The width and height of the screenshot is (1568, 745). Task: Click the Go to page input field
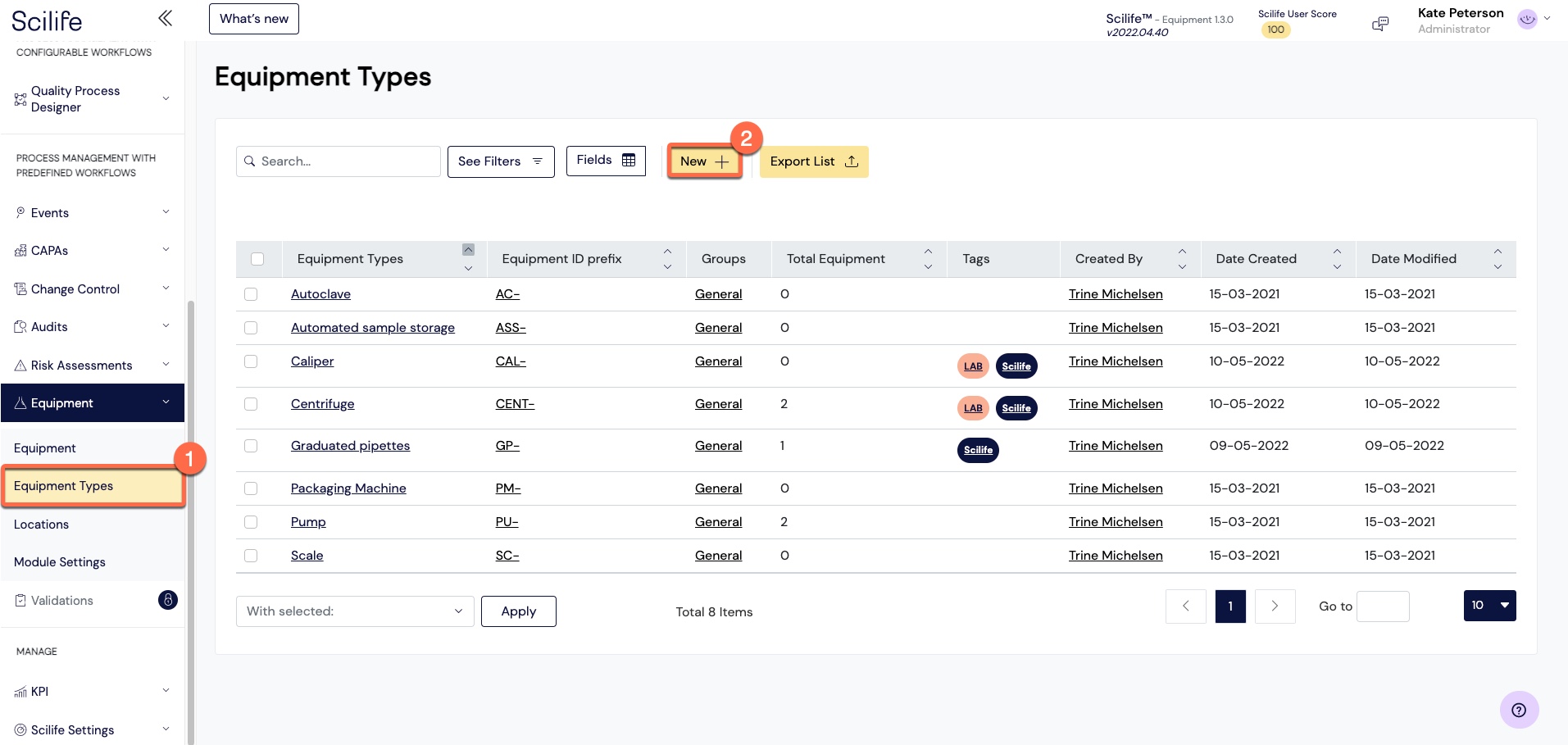[x=1383, y=606]
